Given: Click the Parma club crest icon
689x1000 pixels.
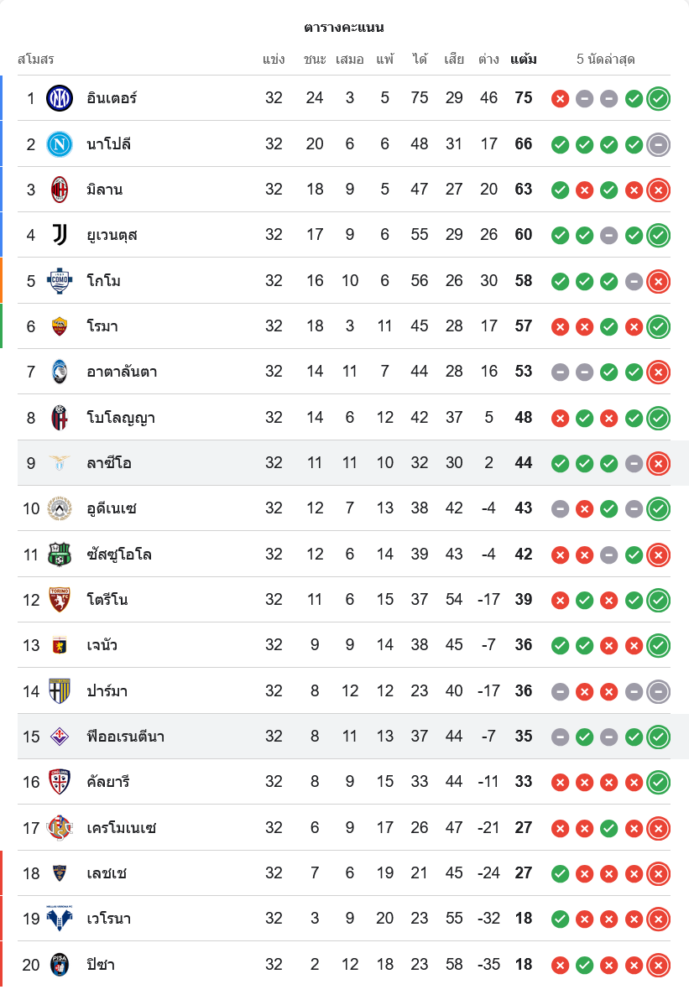Looking at the screenshot, I should tap(60, 691).
